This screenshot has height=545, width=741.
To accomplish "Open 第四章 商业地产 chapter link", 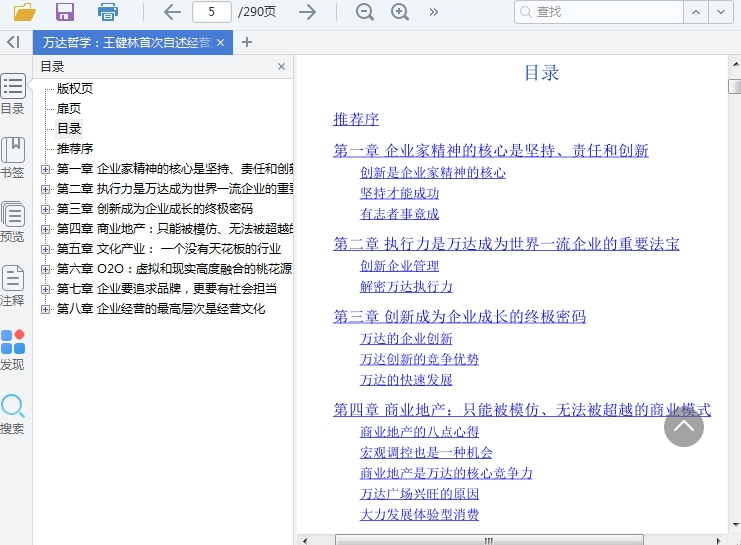I will [522, 410].
